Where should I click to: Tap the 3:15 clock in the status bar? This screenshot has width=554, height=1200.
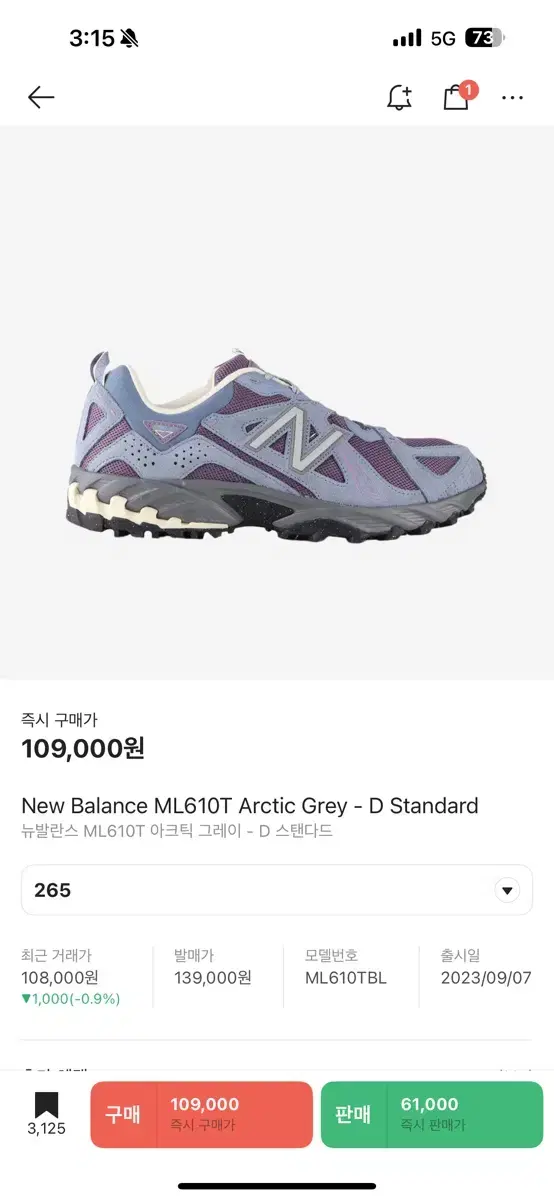tap(92, 38)
